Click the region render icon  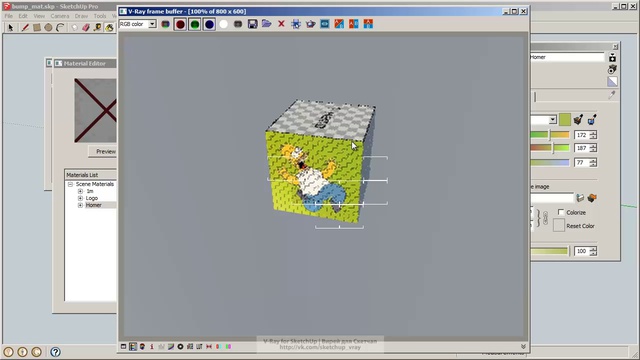click(325, 24)
